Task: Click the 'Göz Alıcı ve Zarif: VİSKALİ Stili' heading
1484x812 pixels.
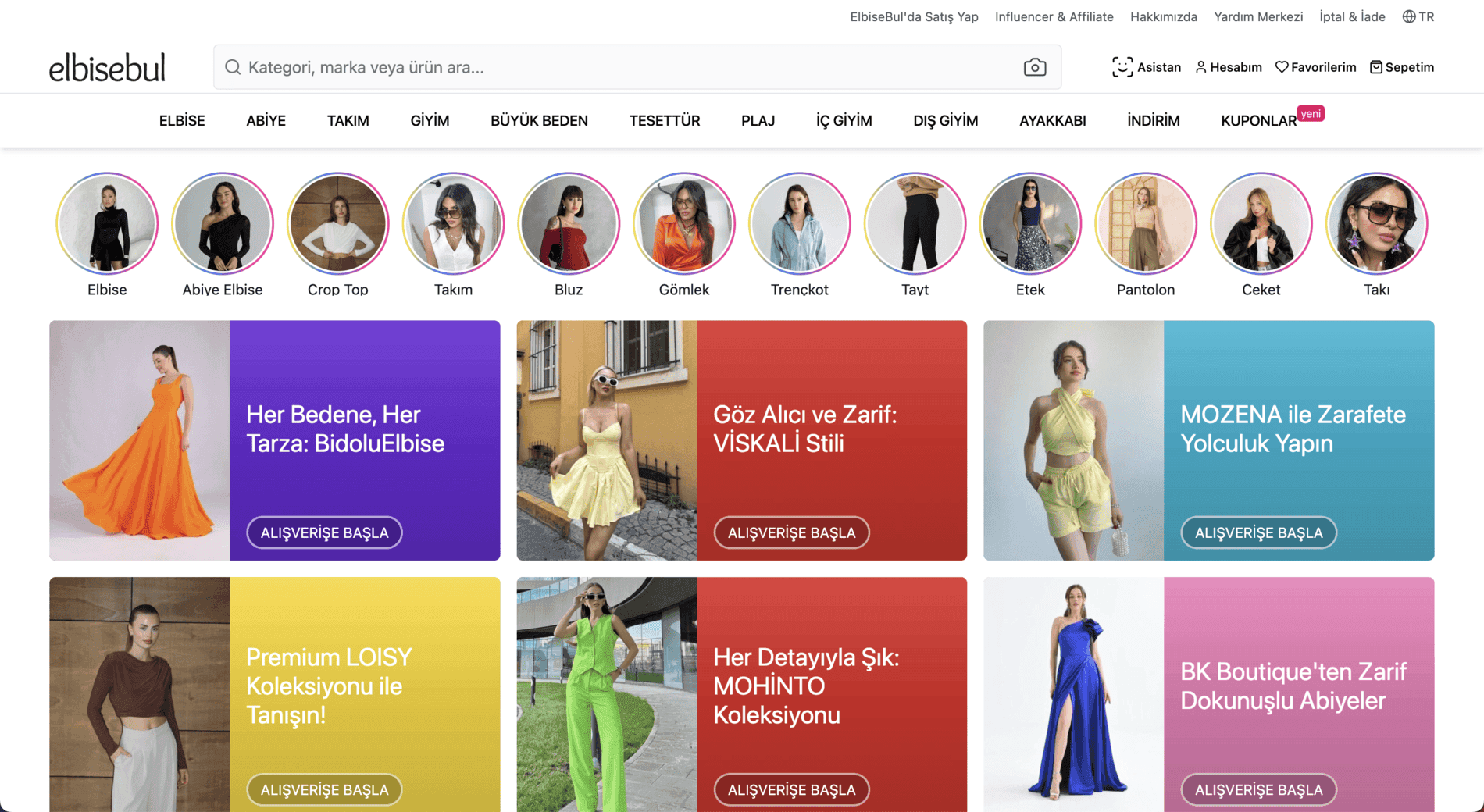Action: coord(805,429)
